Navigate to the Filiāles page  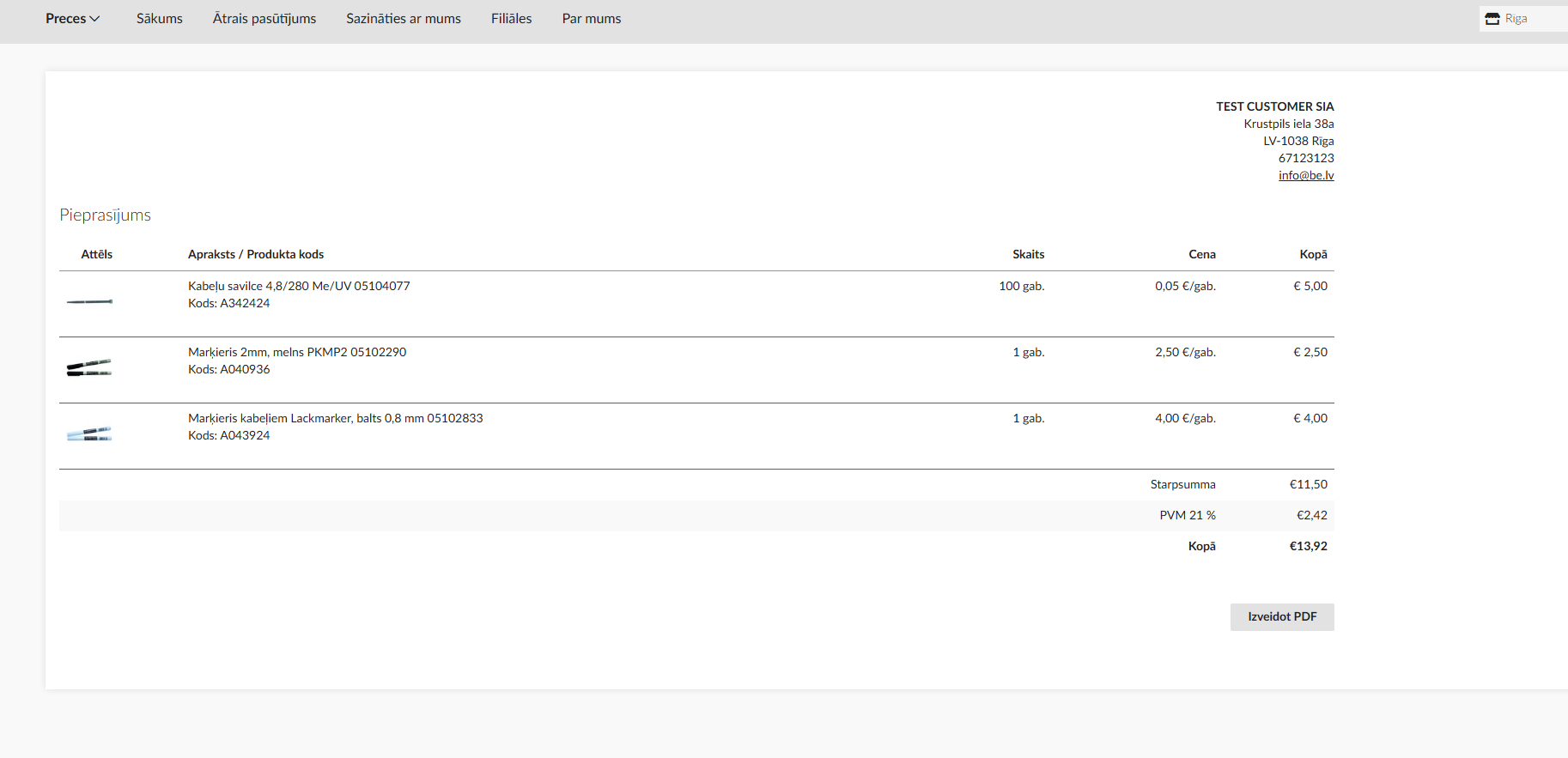click(511, 19)
